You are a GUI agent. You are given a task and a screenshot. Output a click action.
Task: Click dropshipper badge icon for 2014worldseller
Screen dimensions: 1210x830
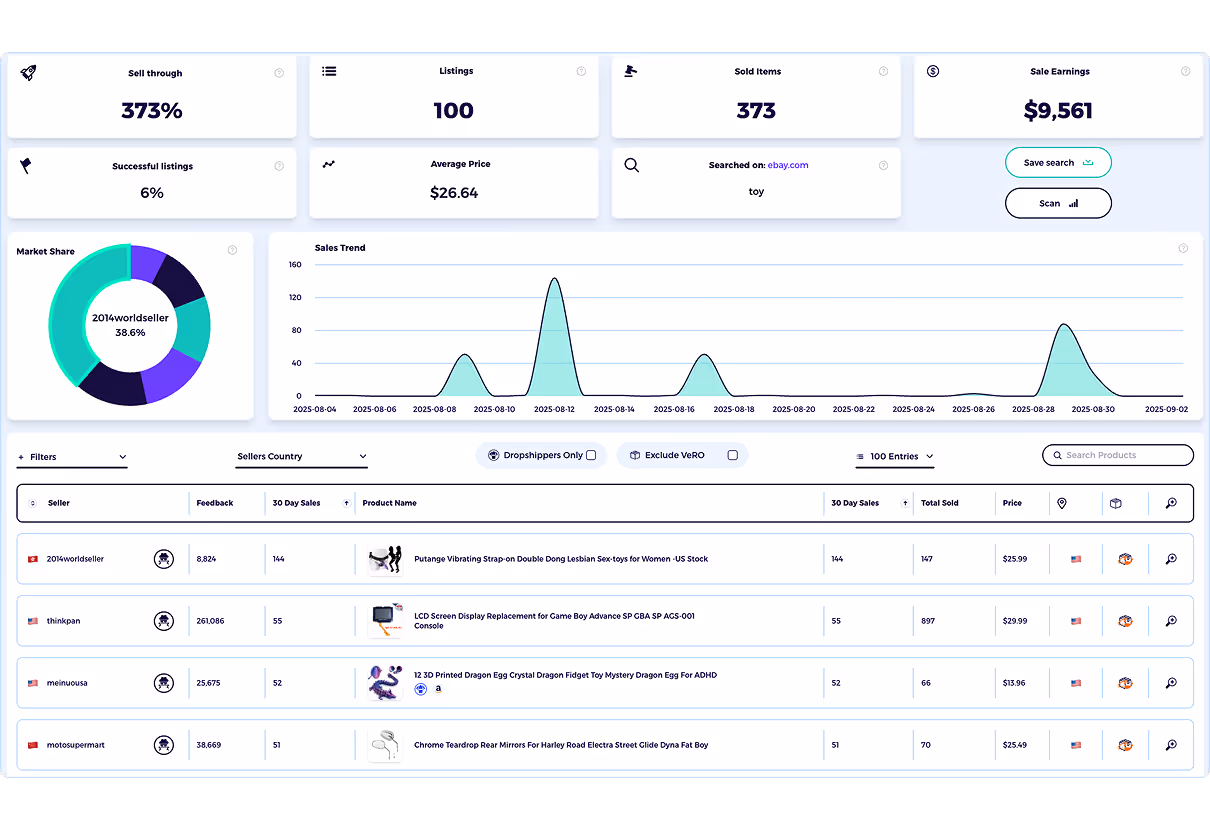(164, 559)
